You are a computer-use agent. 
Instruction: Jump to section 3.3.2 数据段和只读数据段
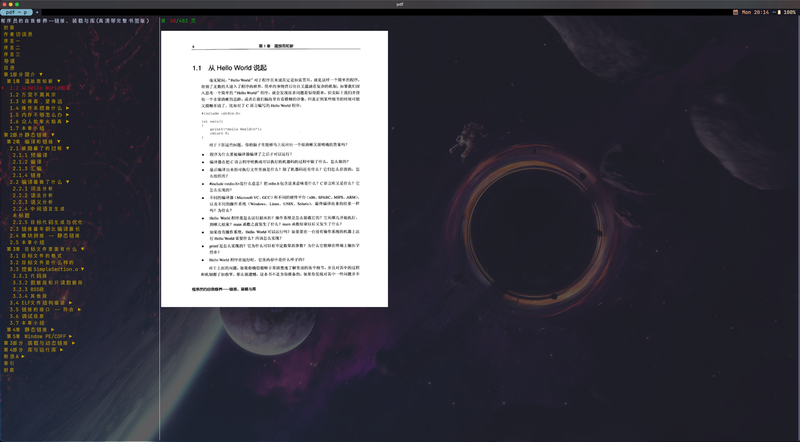pyautogui.click(x=47, y=282)
